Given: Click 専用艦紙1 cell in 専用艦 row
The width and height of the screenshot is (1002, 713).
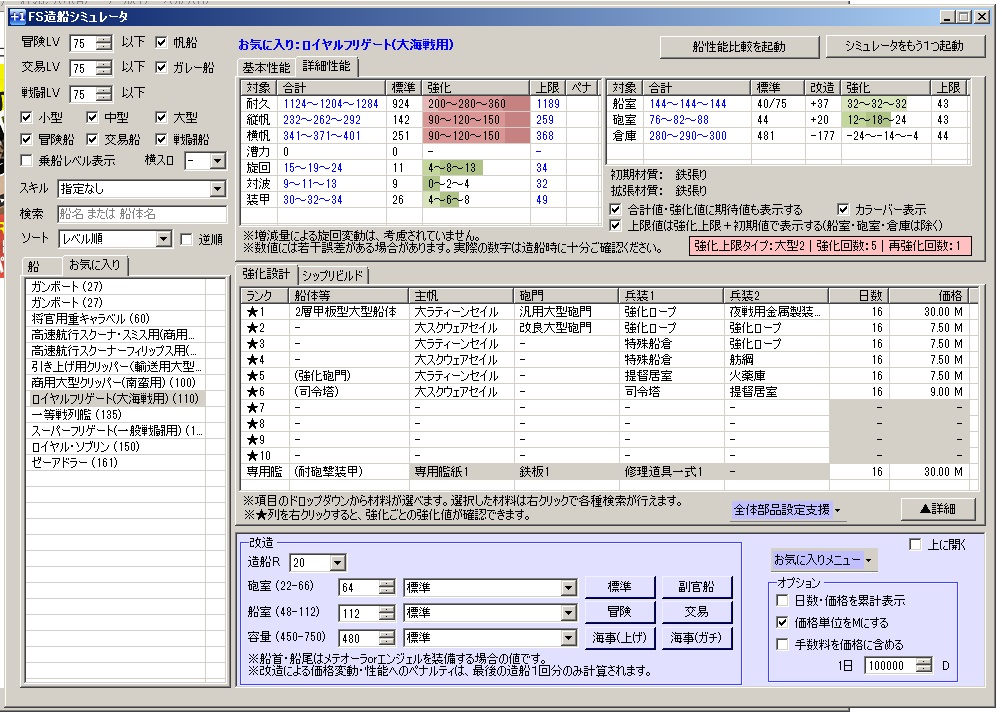Looking at the screenshot, I should point(461,472).
